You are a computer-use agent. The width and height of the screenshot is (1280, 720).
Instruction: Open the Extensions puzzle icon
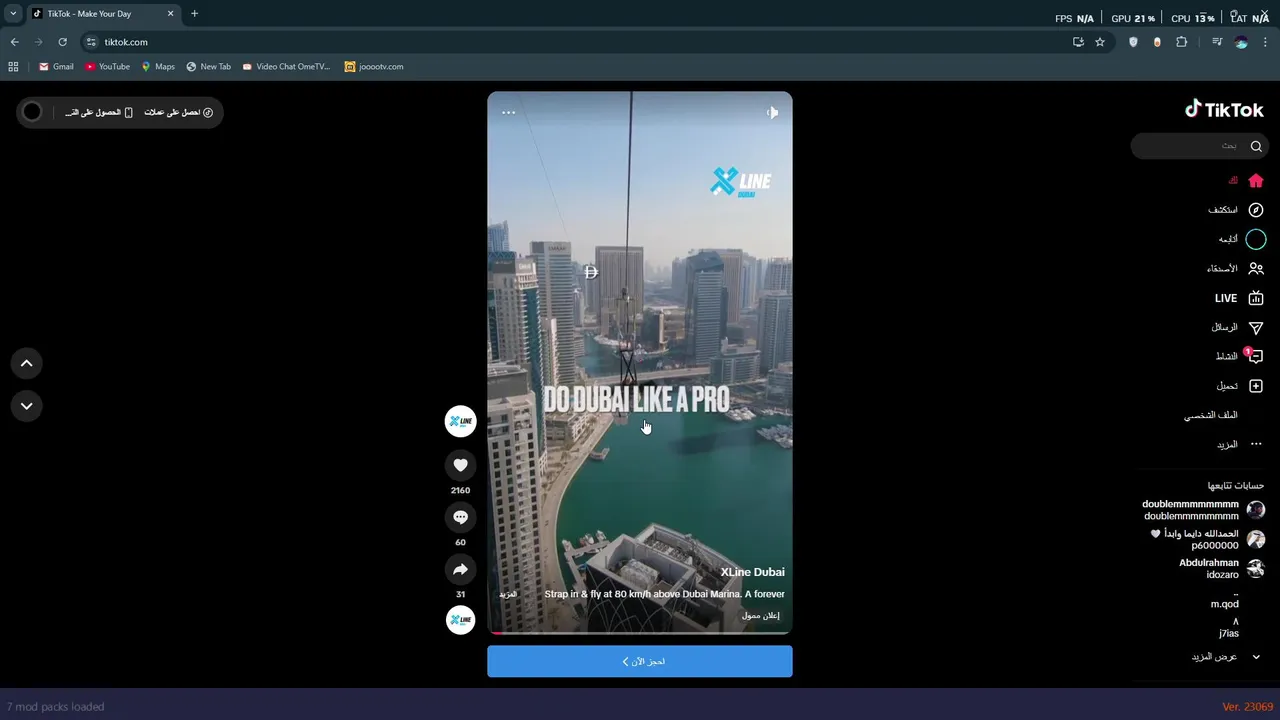(1182, 42)
